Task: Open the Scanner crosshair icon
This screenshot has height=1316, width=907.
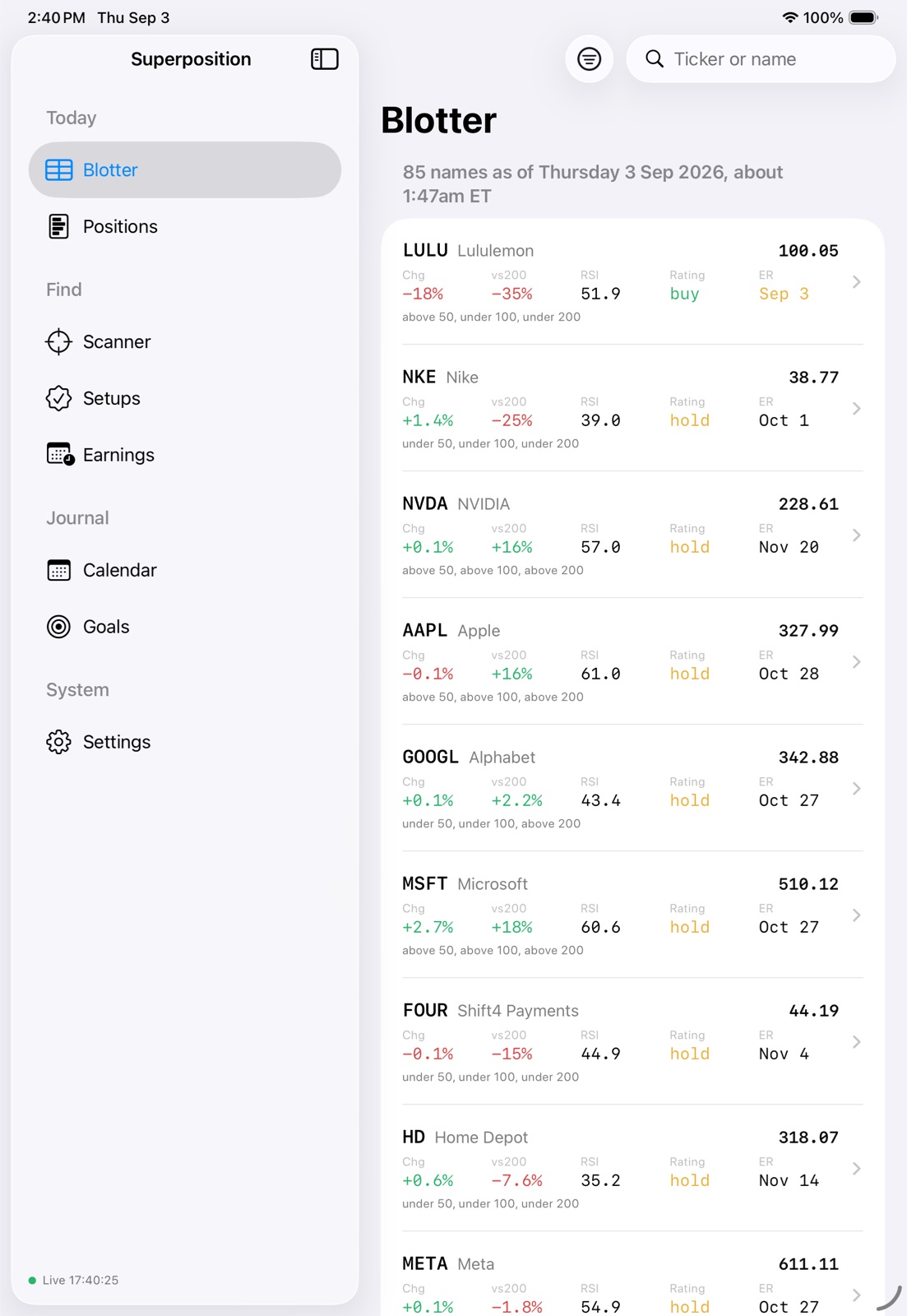Action: [58, 341]
